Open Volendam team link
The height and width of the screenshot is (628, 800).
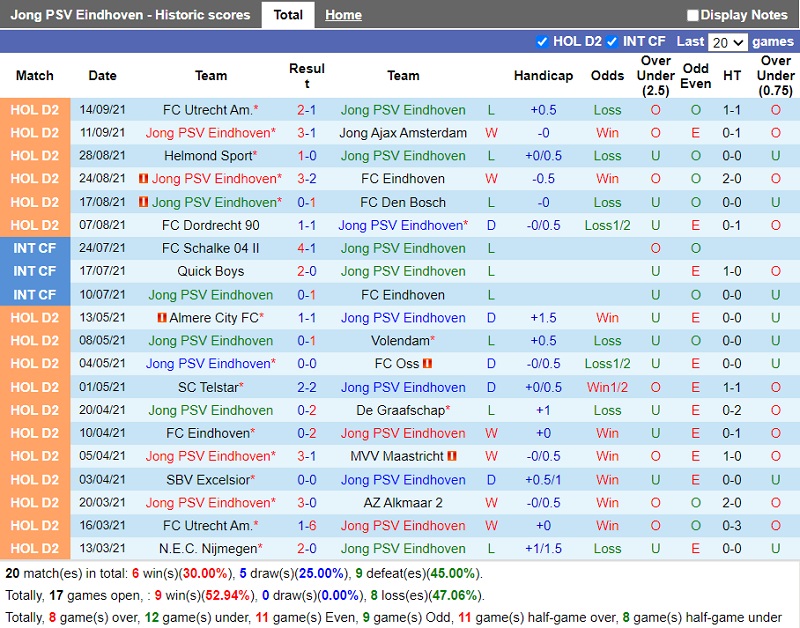click(403, 341)
